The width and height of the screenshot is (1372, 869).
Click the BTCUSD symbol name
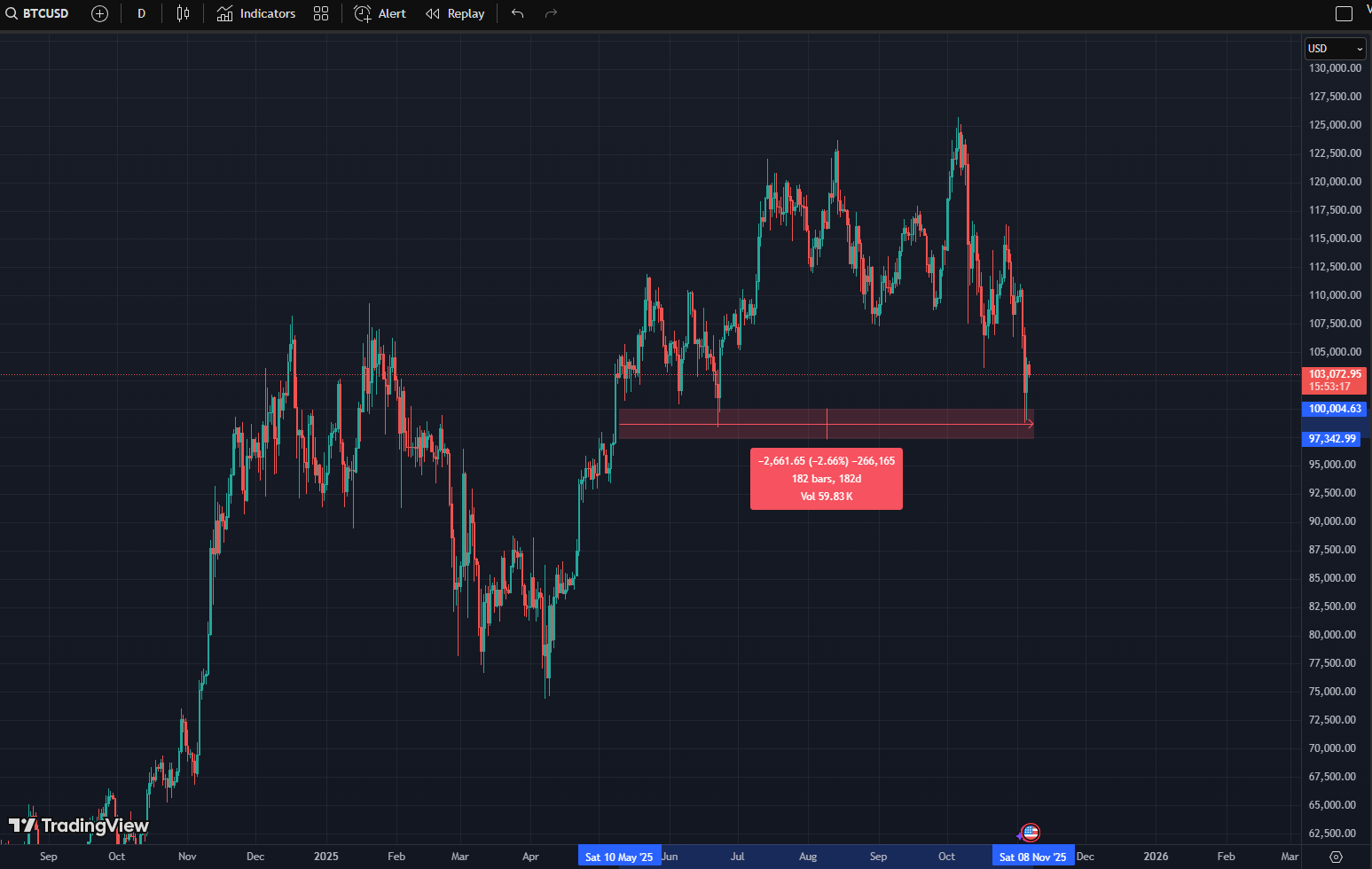click(x=45, y=13)
